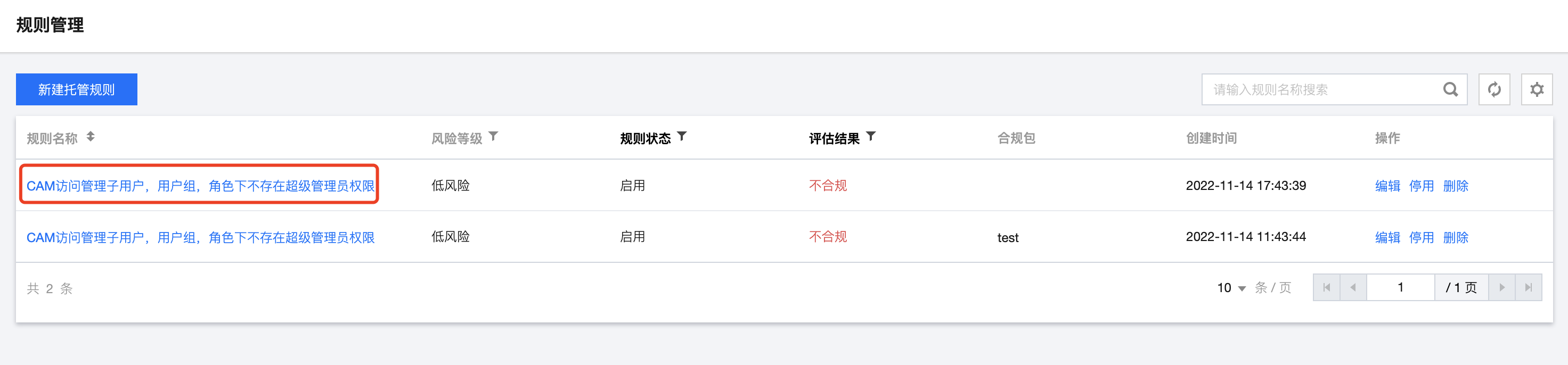Go to the next page

tap(1501, 288)
